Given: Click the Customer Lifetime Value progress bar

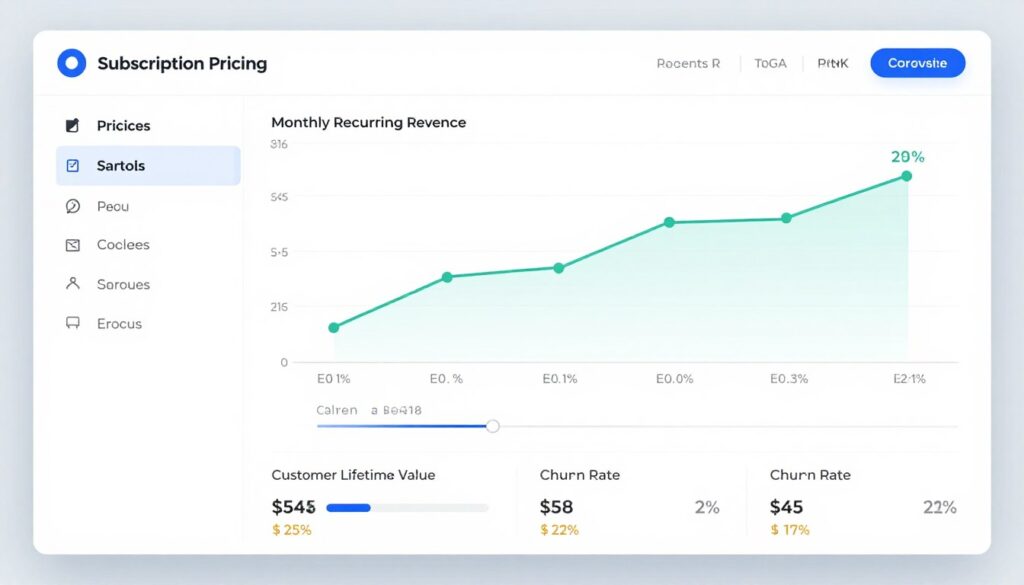Looking at the screenshot, I should (407, 507).
